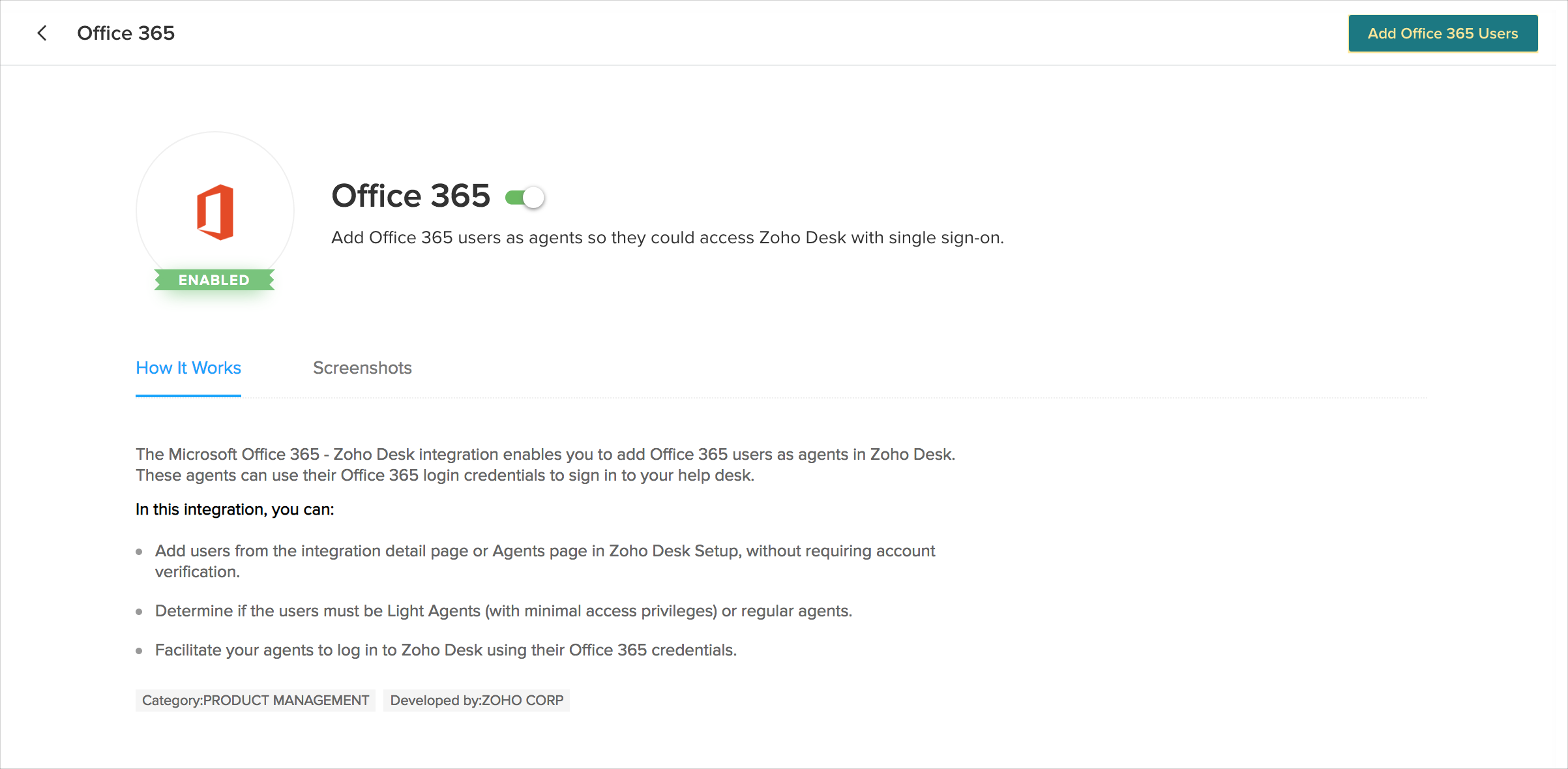Click the bullet dot before 'Add users from'
The image size is (1568, 769).
[139, 552]
